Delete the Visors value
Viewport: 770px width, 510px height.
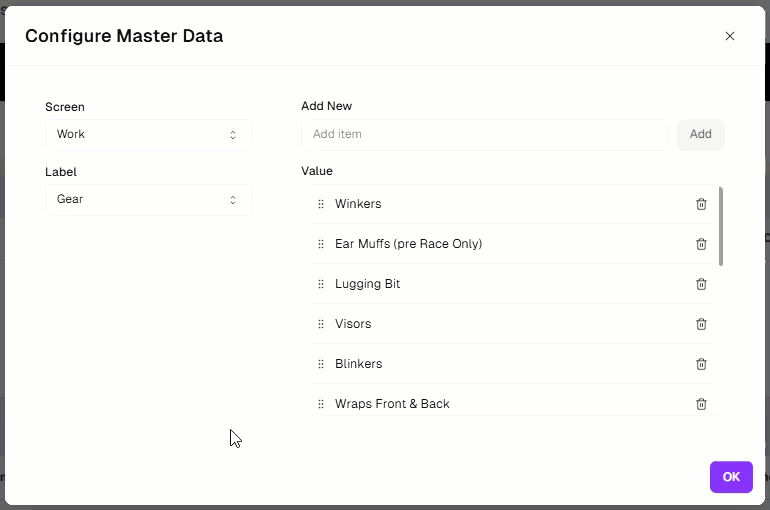tap(701, 324)
